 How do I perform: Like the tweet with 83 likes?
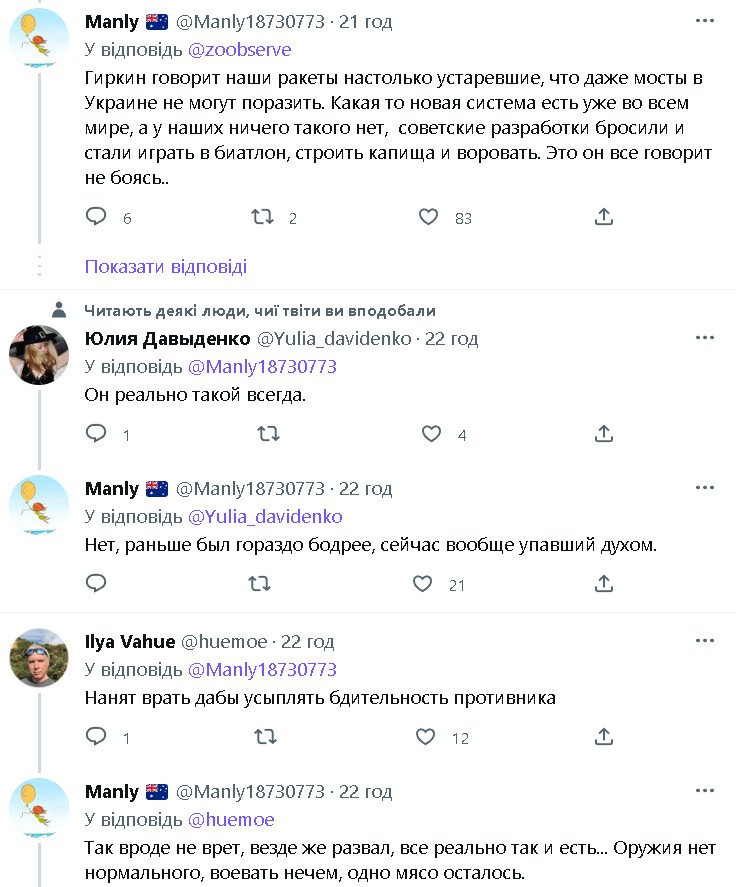coord(428,217)
